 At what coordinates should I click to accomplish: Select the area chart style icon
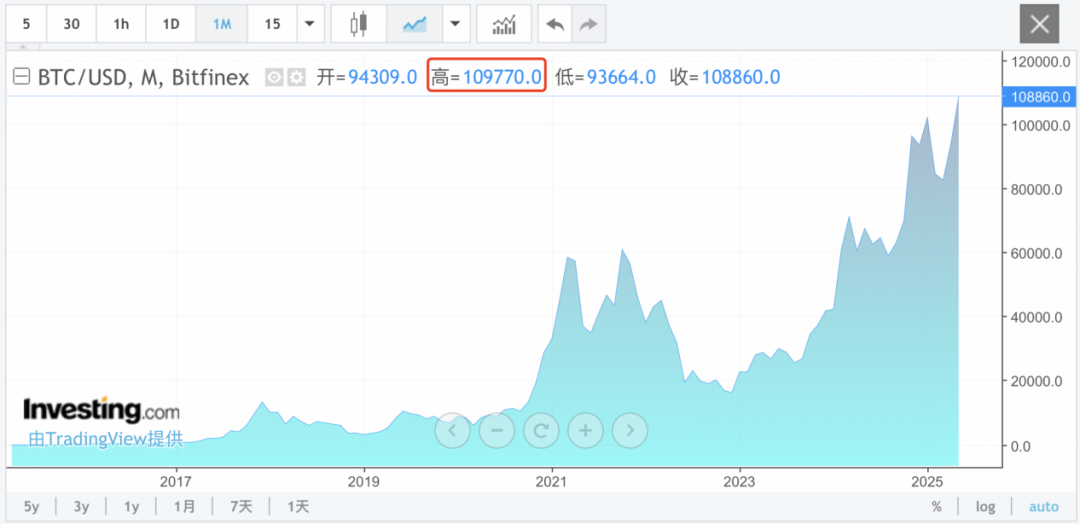pos(414,24)
